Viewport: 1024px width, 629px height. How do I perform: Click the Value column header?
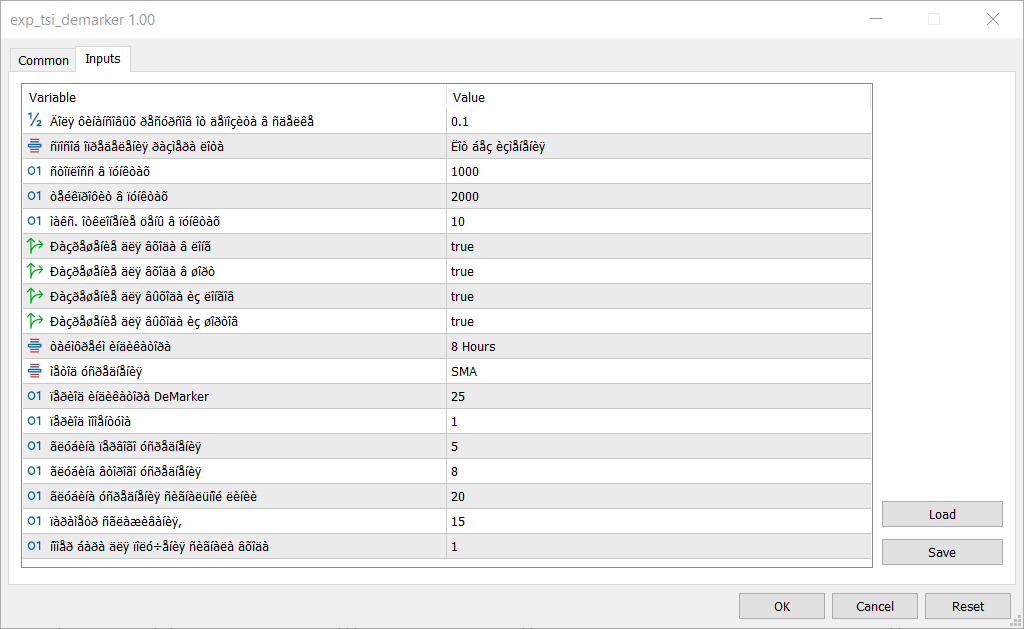coord(658,97)
